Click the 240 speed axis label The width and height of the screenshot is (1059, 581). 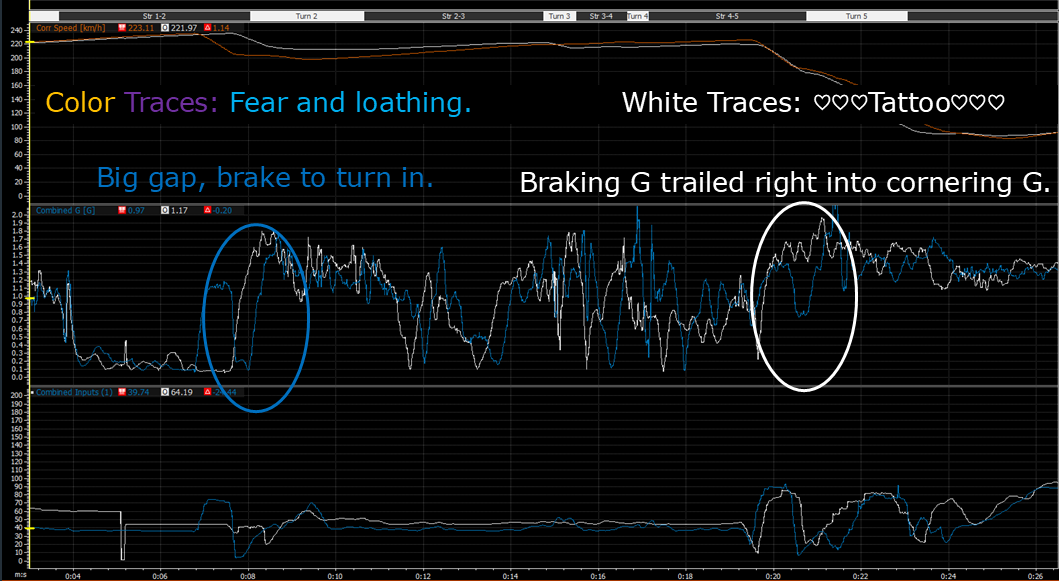click(x=17, y=30)
